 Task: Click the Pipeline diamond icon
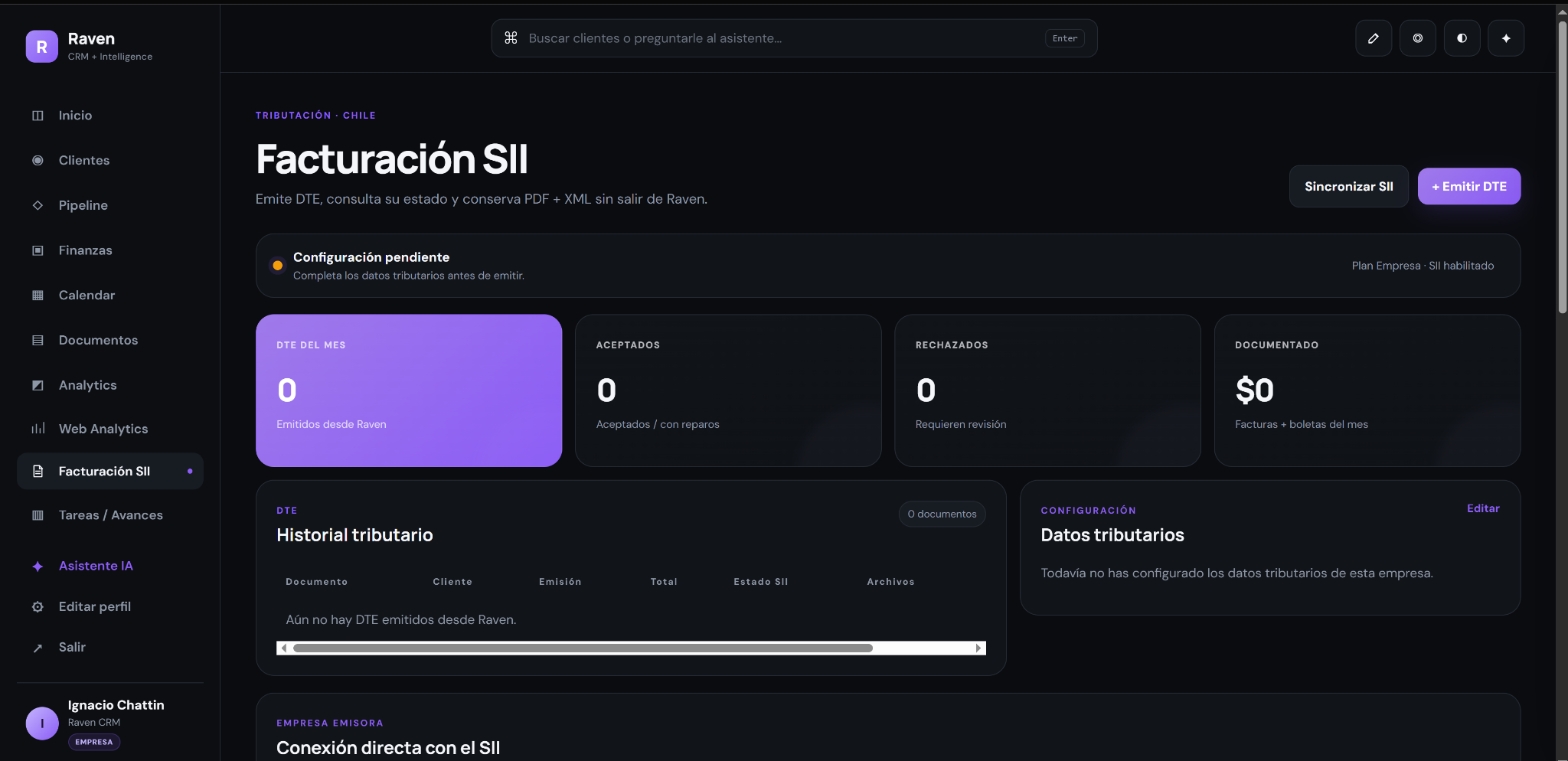(38, 205)
